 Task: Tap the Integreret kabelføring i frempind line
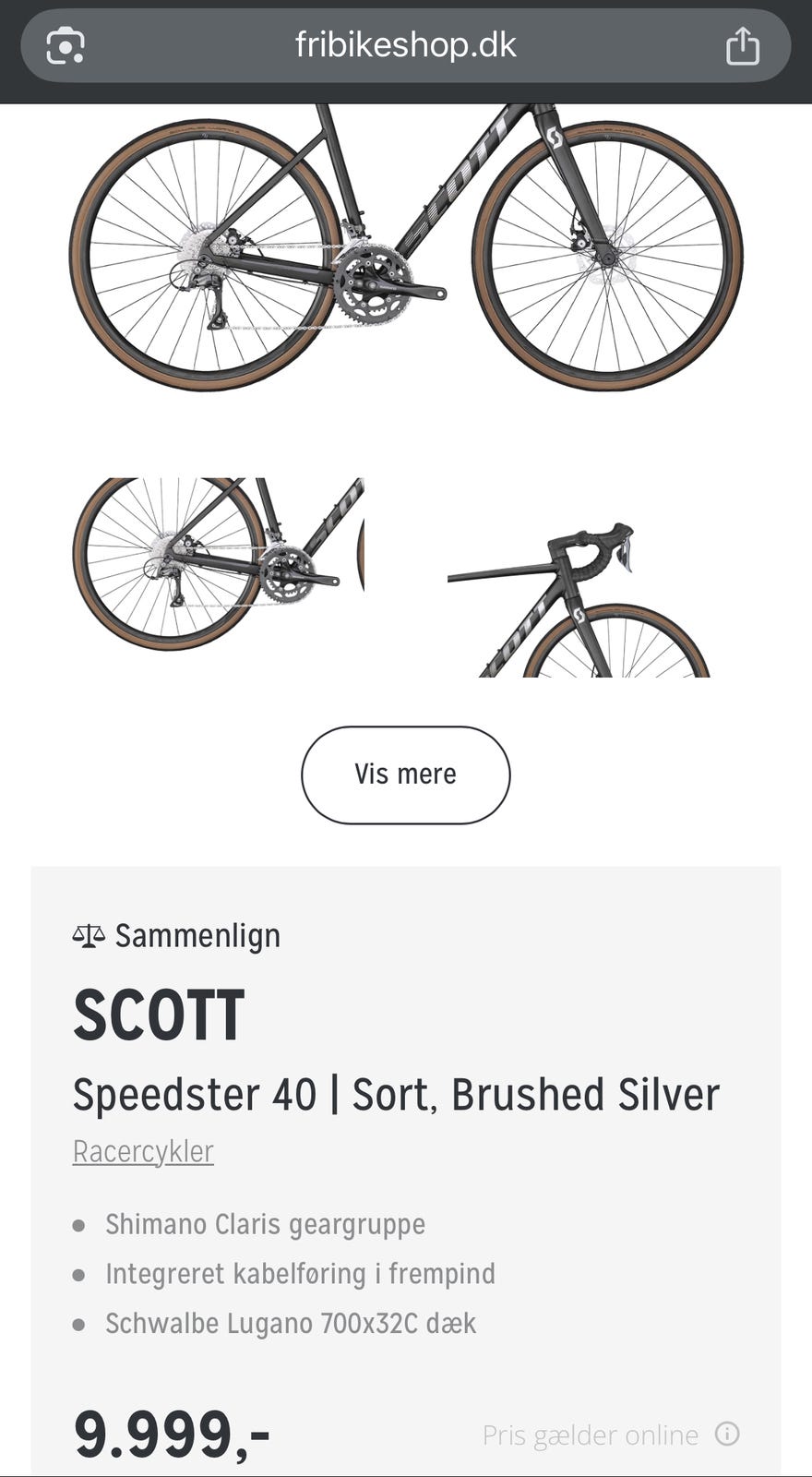tap(300, 1274)
